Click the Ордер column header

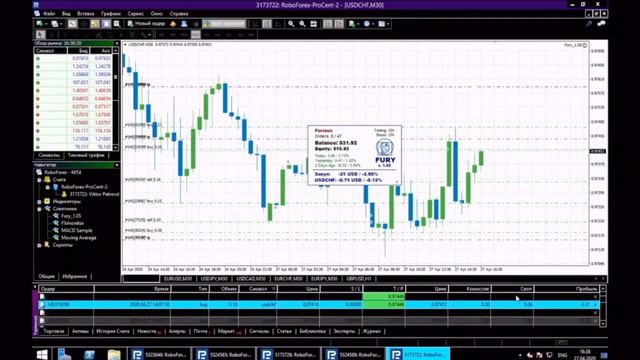point(66,289)
